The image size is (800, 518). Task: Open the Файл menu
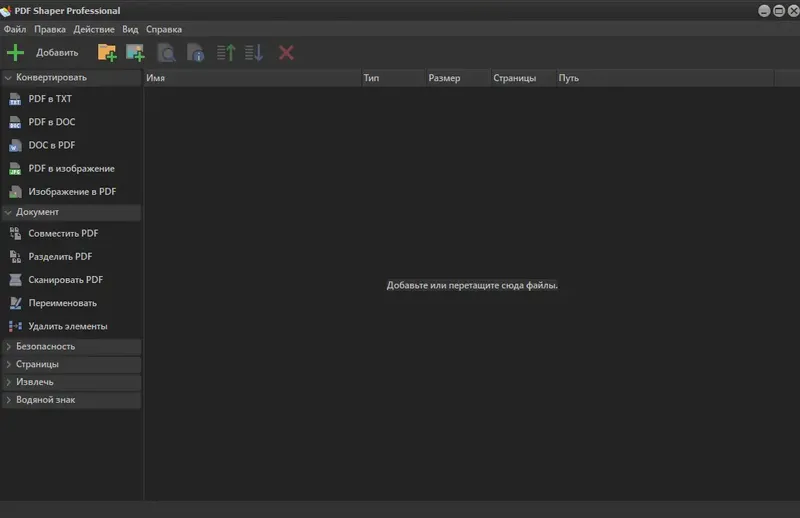pyautogui.click(x=15, y=30)
